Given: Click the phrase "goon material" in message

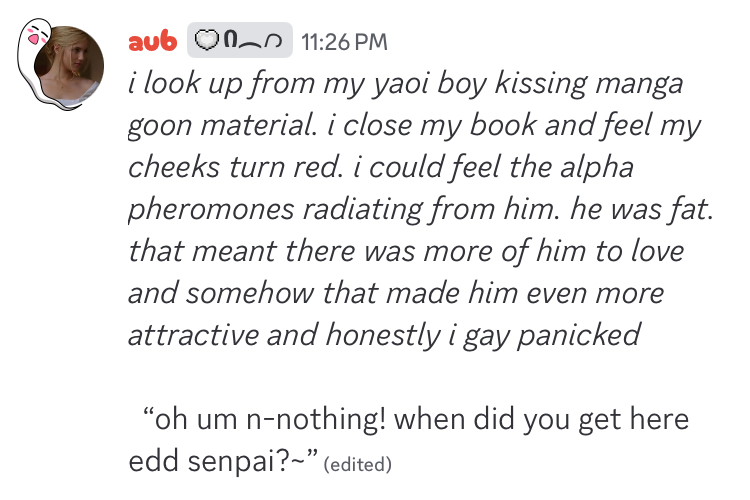Looking at the screenshot, I should (x=228, y=126).
